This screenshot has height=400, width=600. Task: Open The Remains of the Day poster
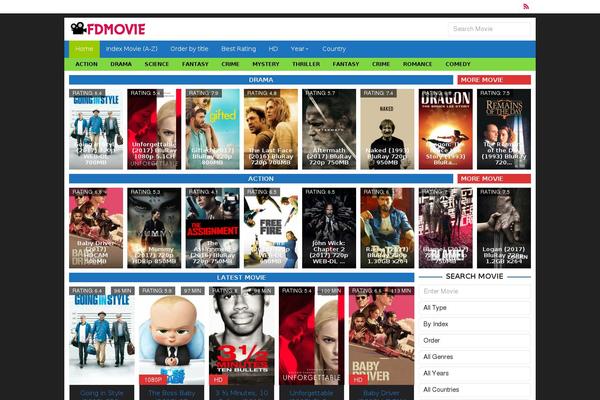[504, 129]
